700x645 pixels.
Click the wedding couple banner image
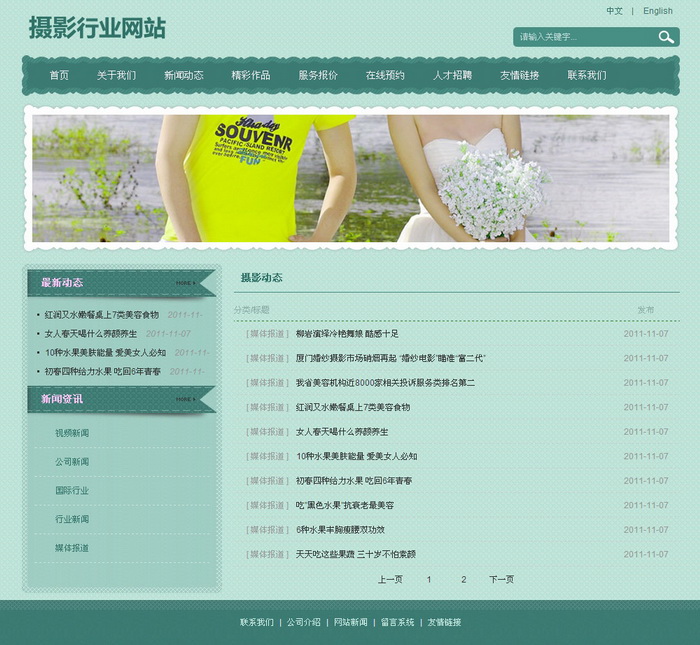(350, 178)
